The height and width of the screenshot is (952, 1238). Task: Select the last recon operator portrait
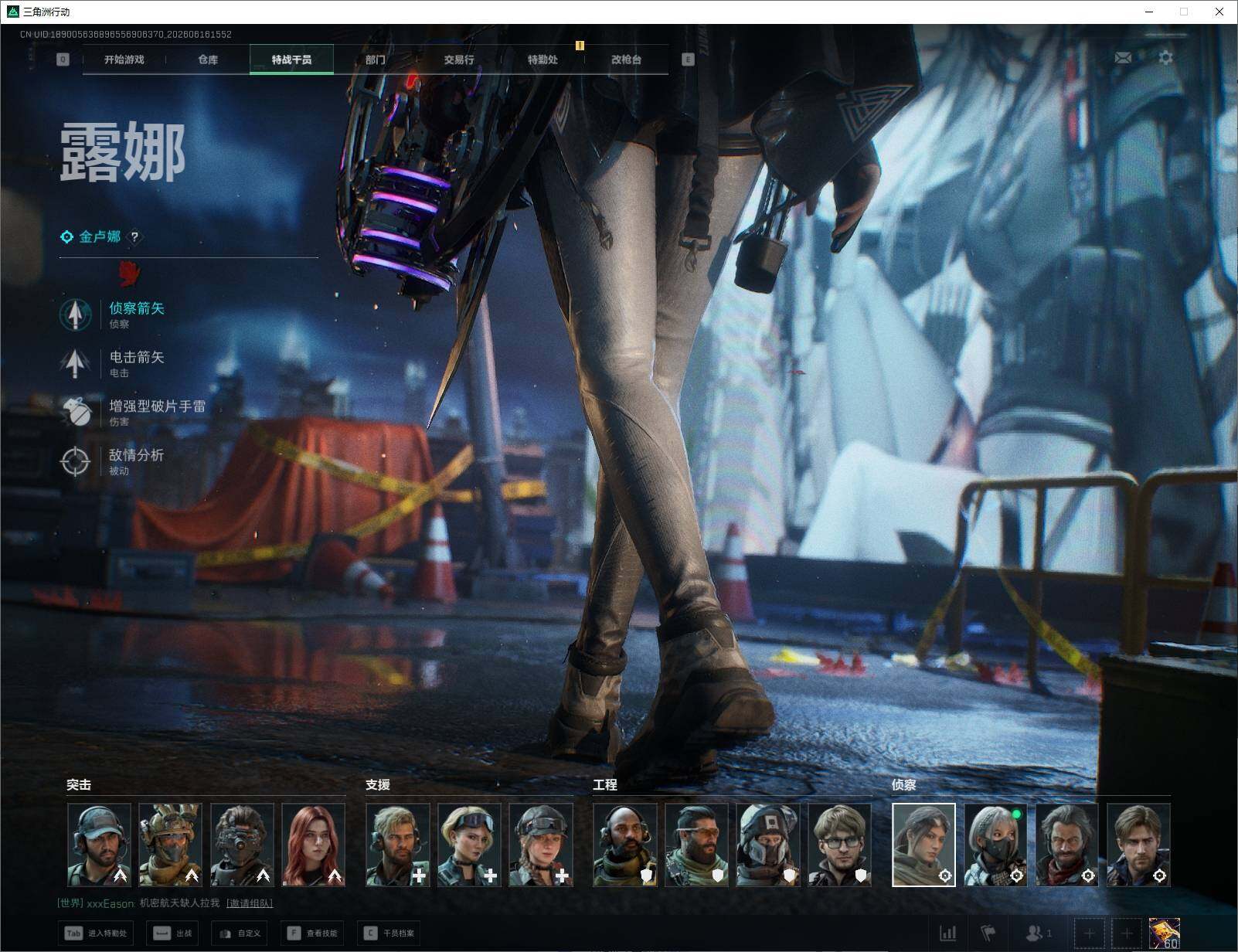point(1138,845)
